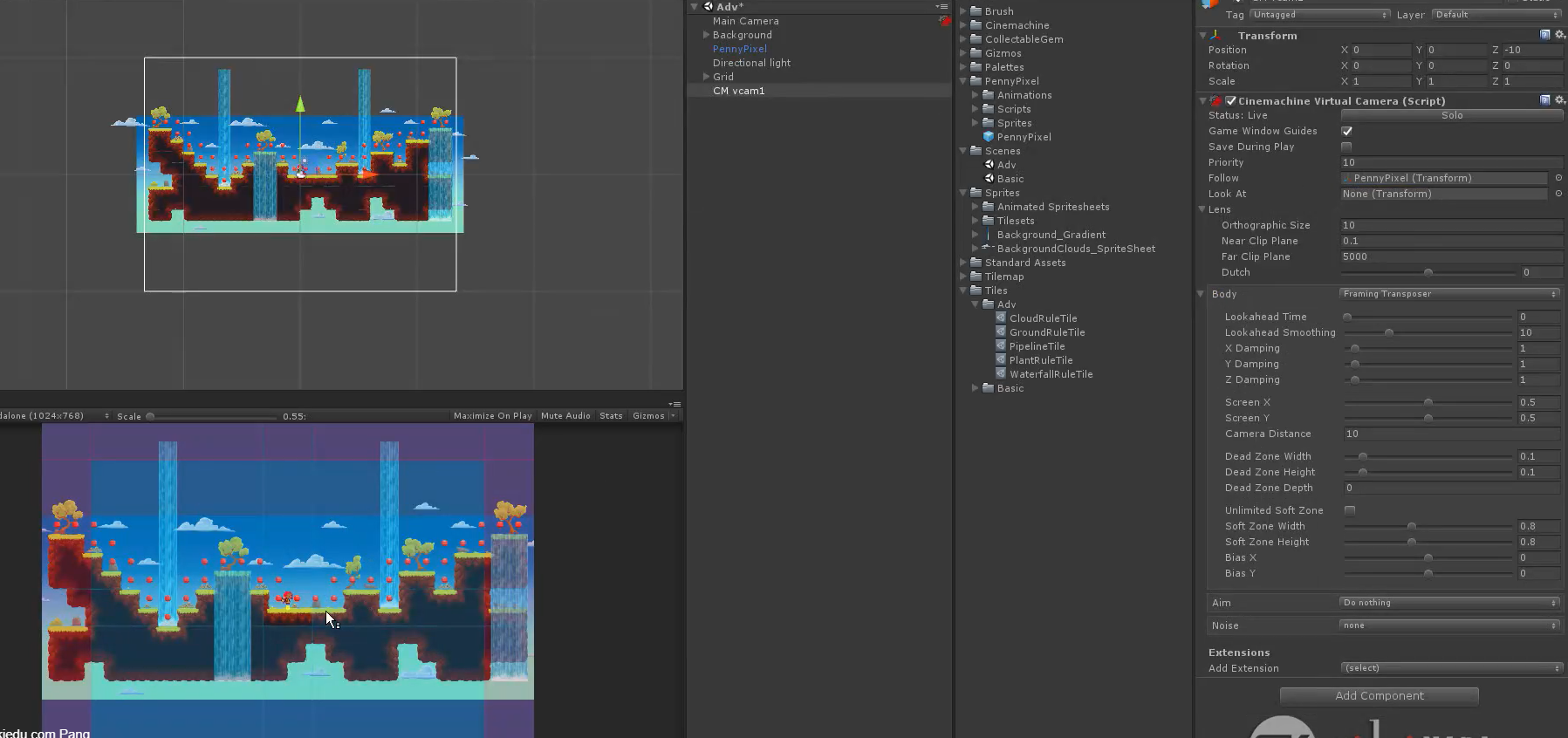The width and height of the screenshot is (1568, 738).
Task: Toggle Stats overlay in Game view
Action: tap(611, 416)
